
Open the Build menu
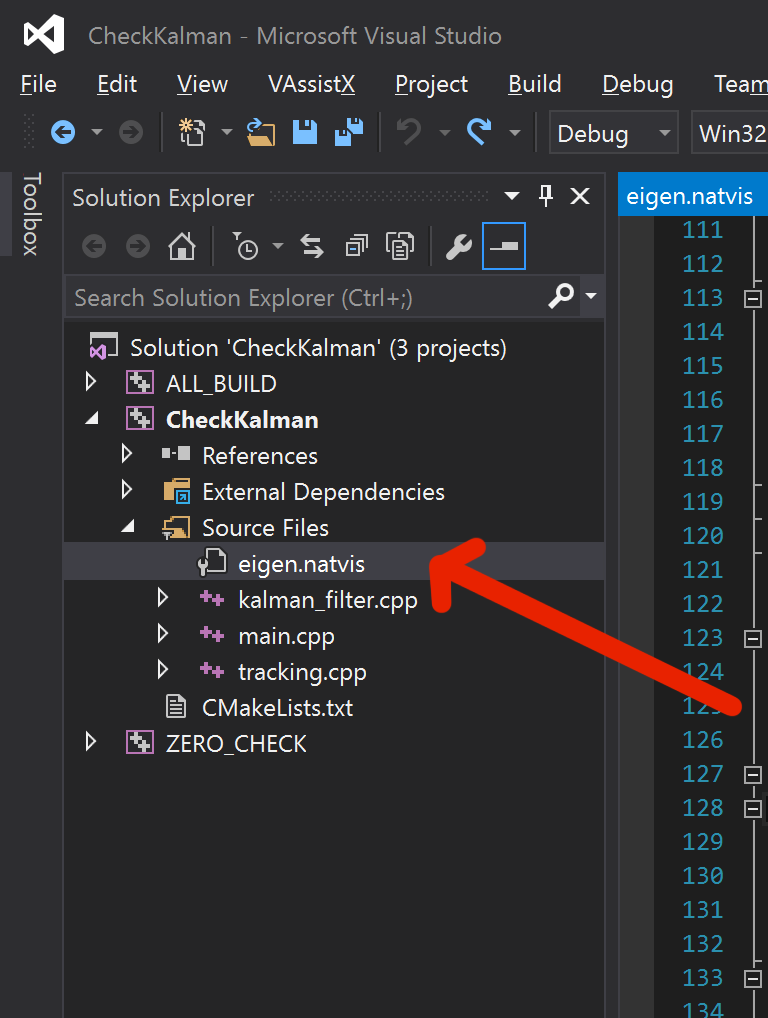click(x=535, y=84)
